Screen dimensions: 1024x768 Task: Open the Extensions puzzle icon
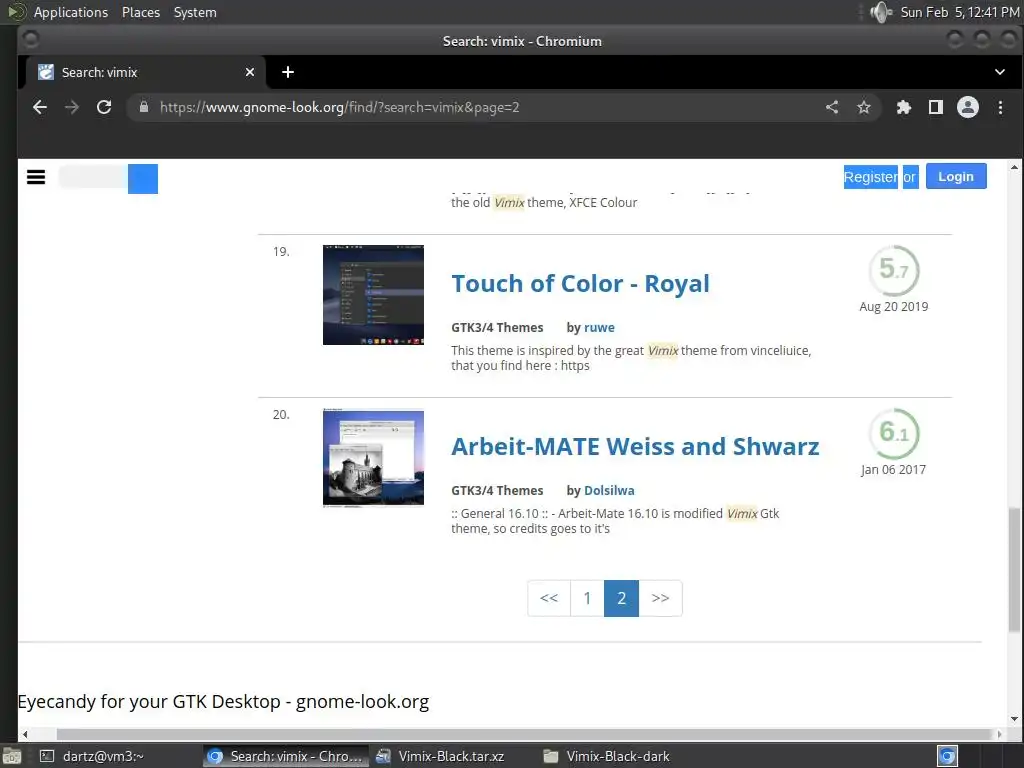[904, 107]
